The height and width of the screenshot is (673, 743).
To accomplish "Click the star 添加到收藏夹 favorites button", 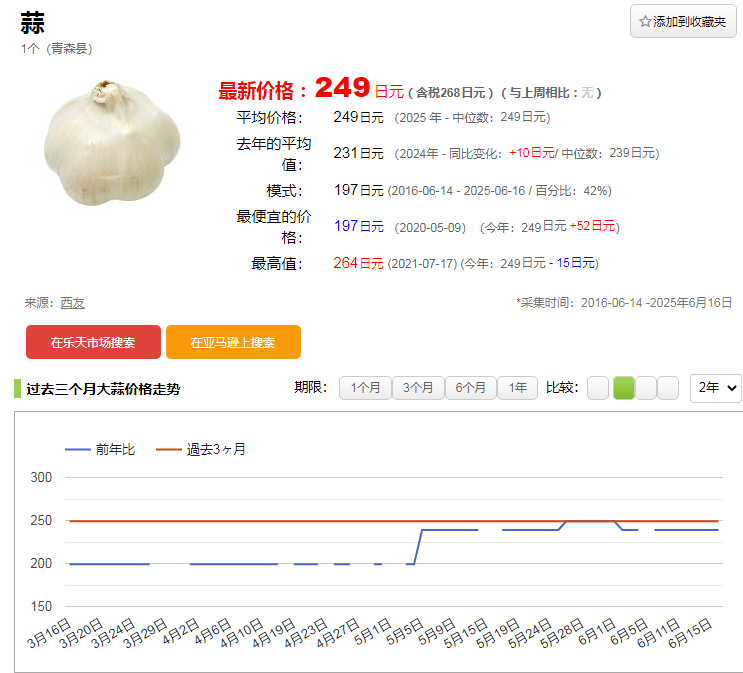I will pyautogui.click(x=683, y=21).
